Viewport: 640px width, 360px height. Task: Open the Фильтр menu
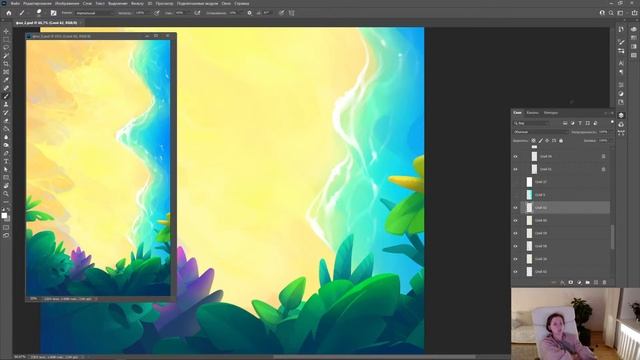[137, 3]
